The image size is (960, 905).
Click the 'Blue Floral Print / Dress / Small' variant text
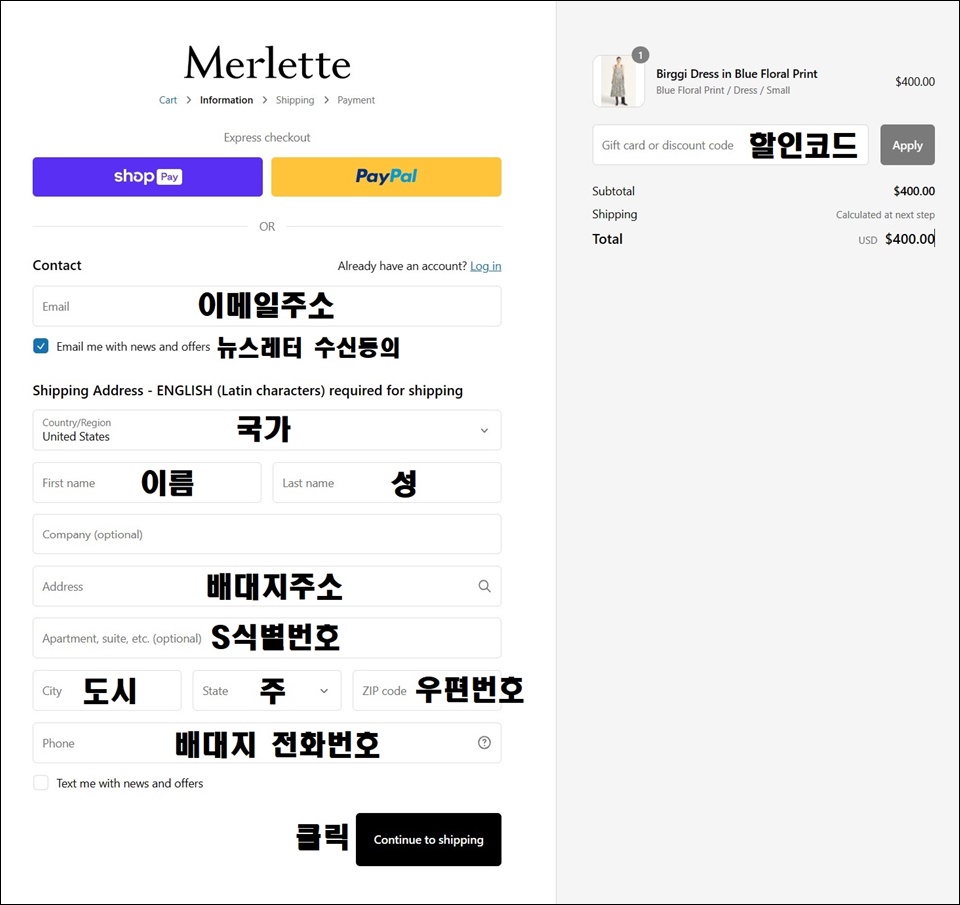point(723,90)
